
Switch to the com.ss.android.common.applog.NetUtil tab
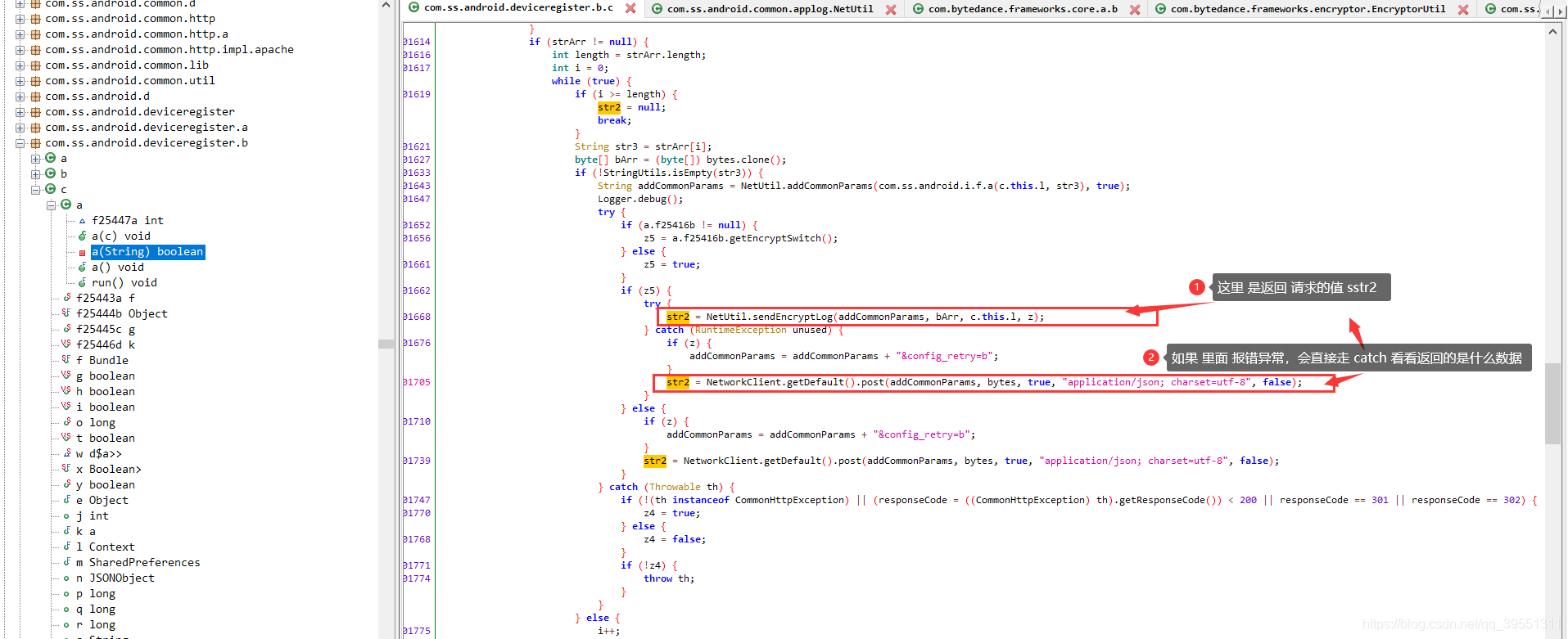770,9
